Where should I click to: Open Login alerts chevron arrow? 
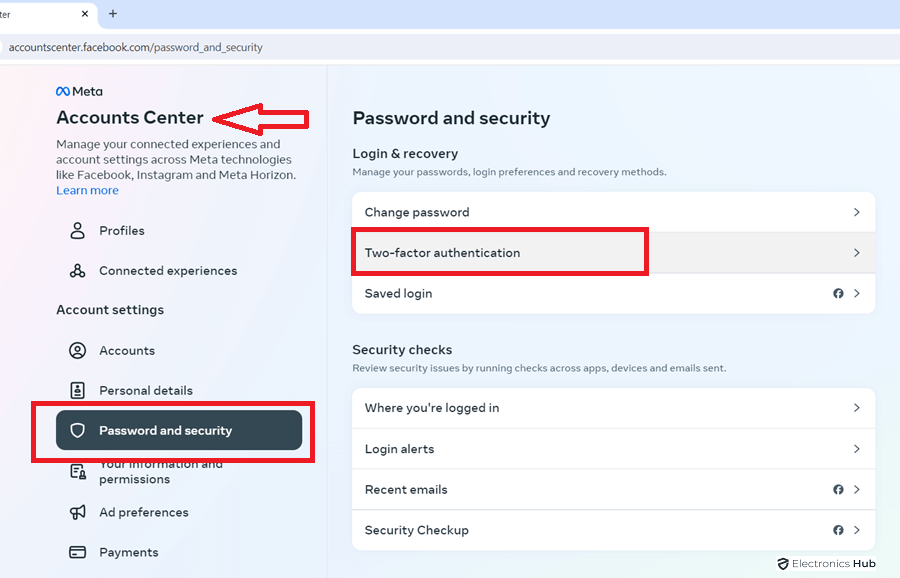click(x=857, y=449)
